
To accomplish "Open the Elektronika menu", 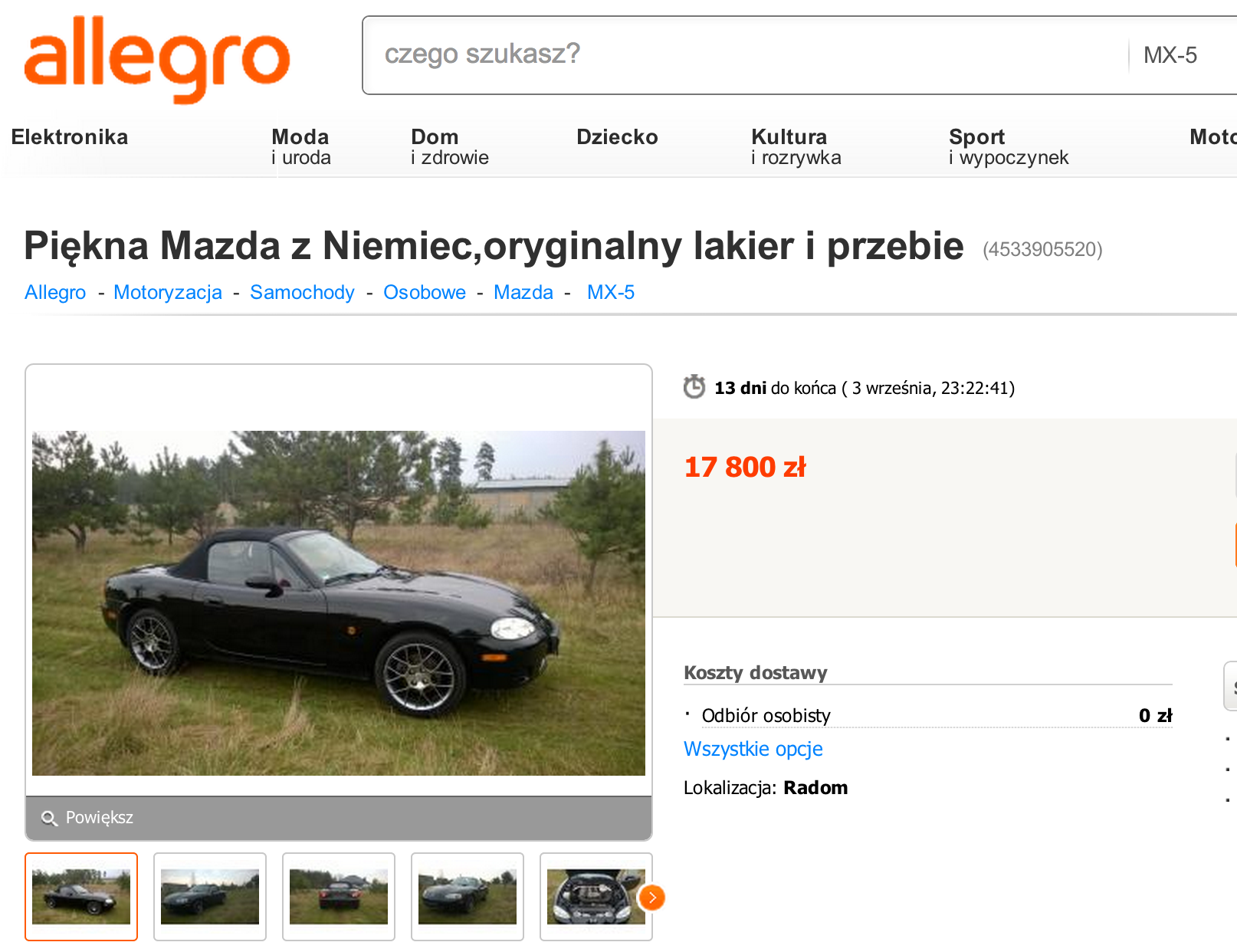I will (70, 137).
